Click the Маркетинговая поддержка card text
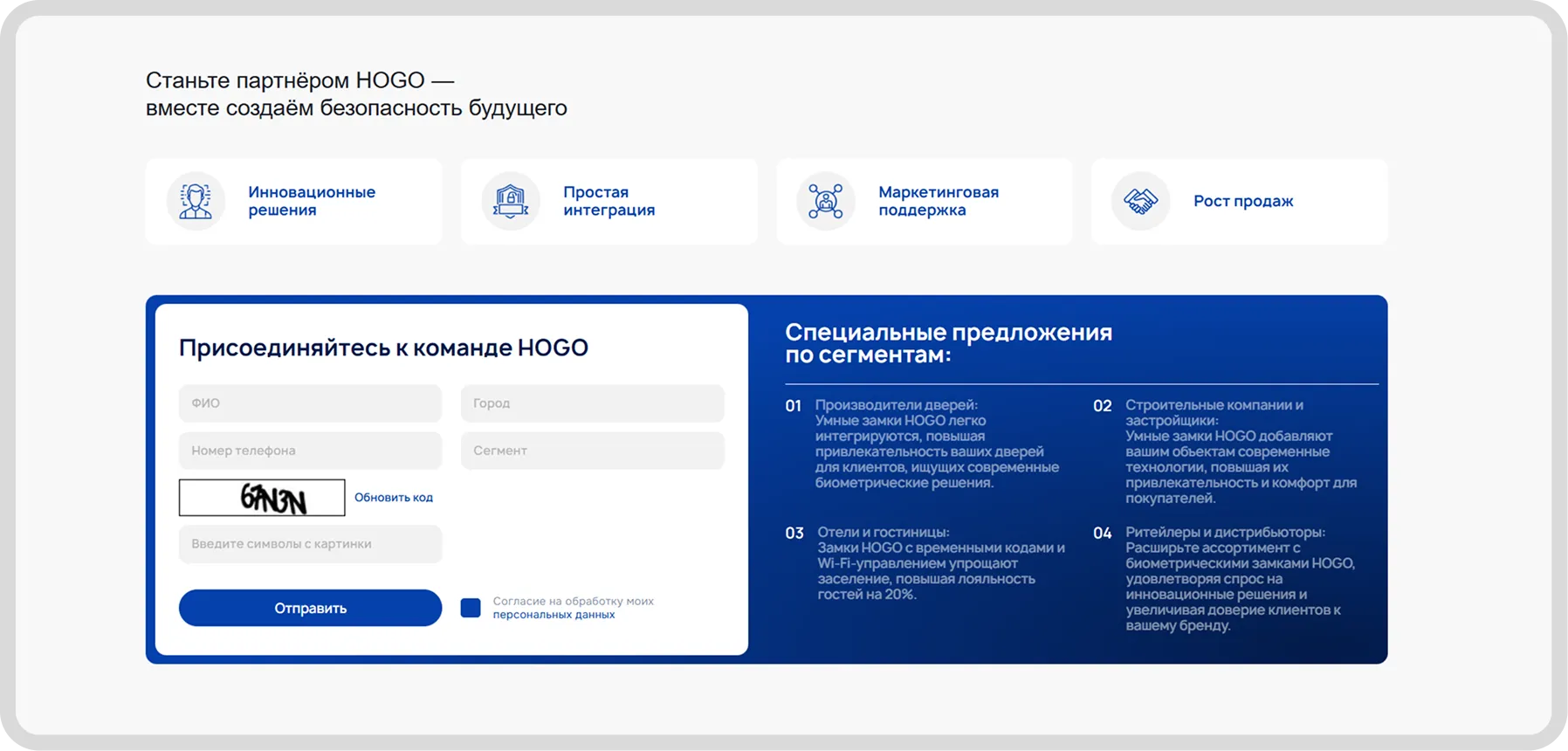 tap(939, 201)
